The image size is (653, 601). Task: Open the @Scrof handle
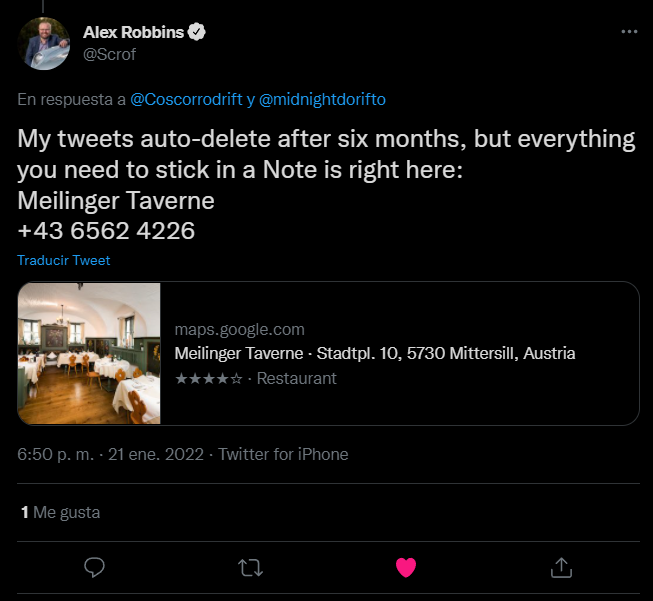pyautogui.click(x=110, y=54)
